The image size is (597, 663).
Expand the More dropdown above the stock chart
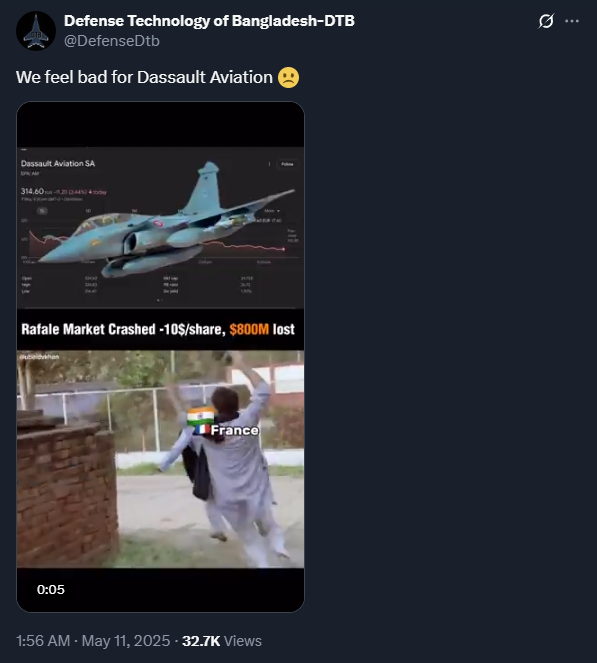tap(272, 211)
